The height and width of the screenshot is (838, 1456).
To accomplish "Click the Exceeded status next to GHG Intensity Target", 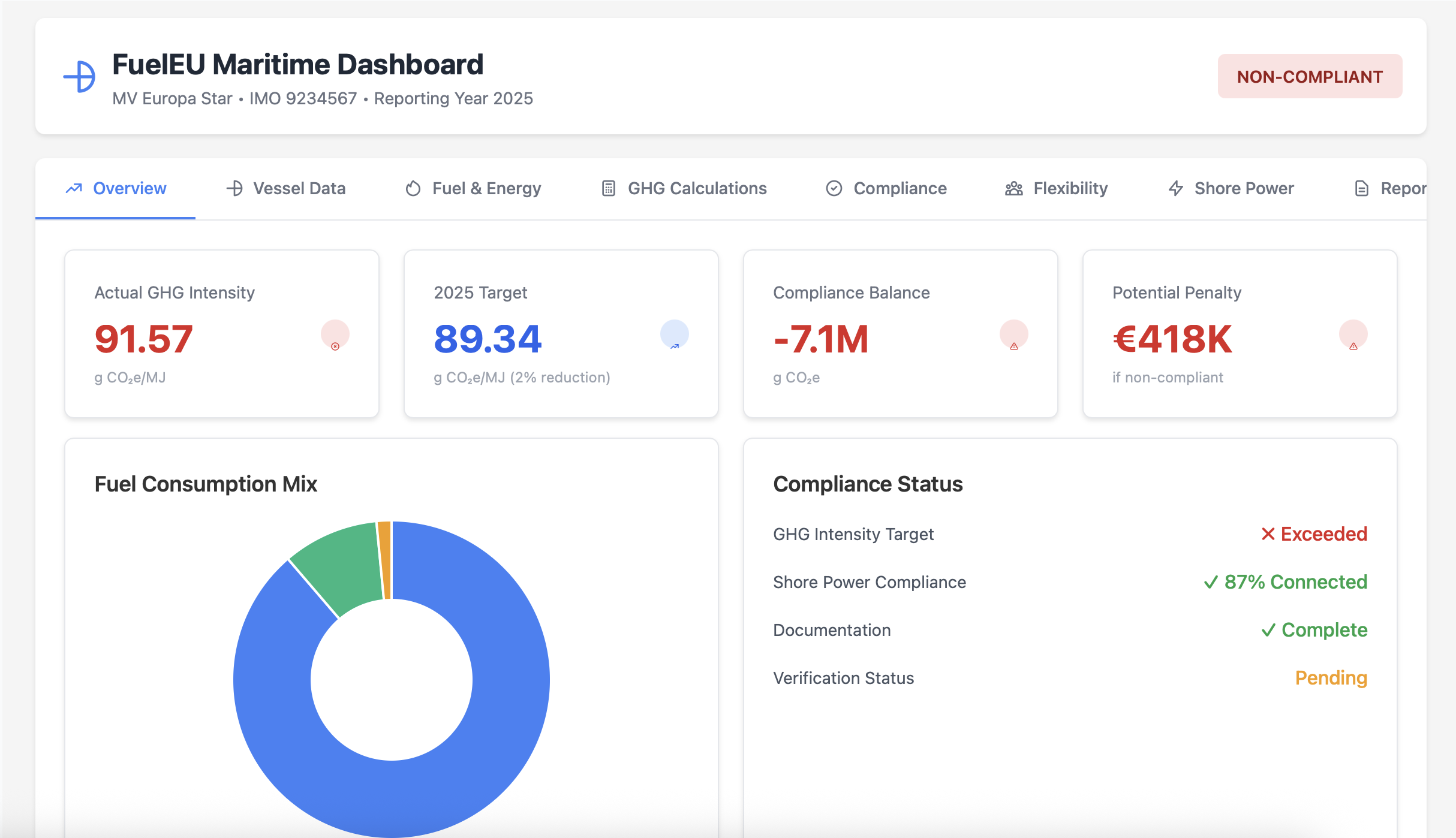I will pyautogui.click(x=1314, y=534).
